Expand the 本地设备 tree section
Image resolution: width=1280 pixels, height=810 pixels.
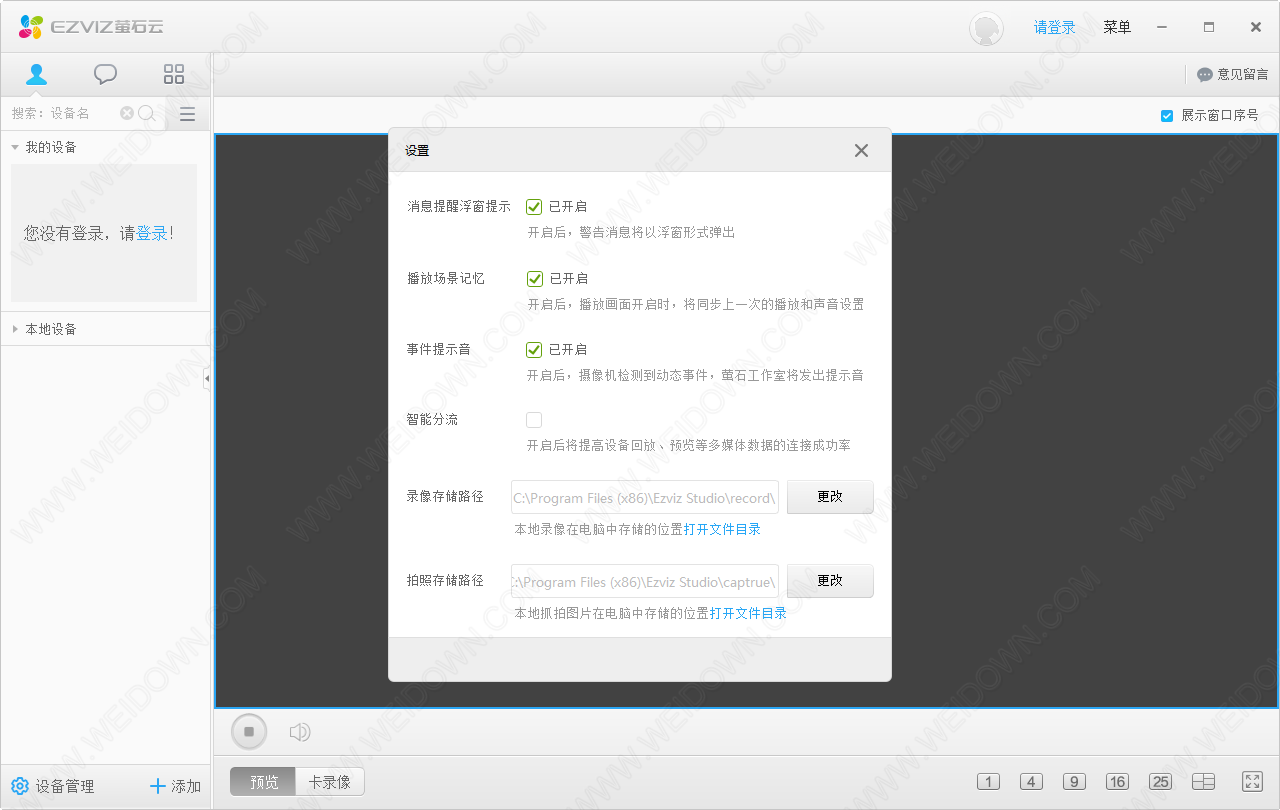click(15, 329)
